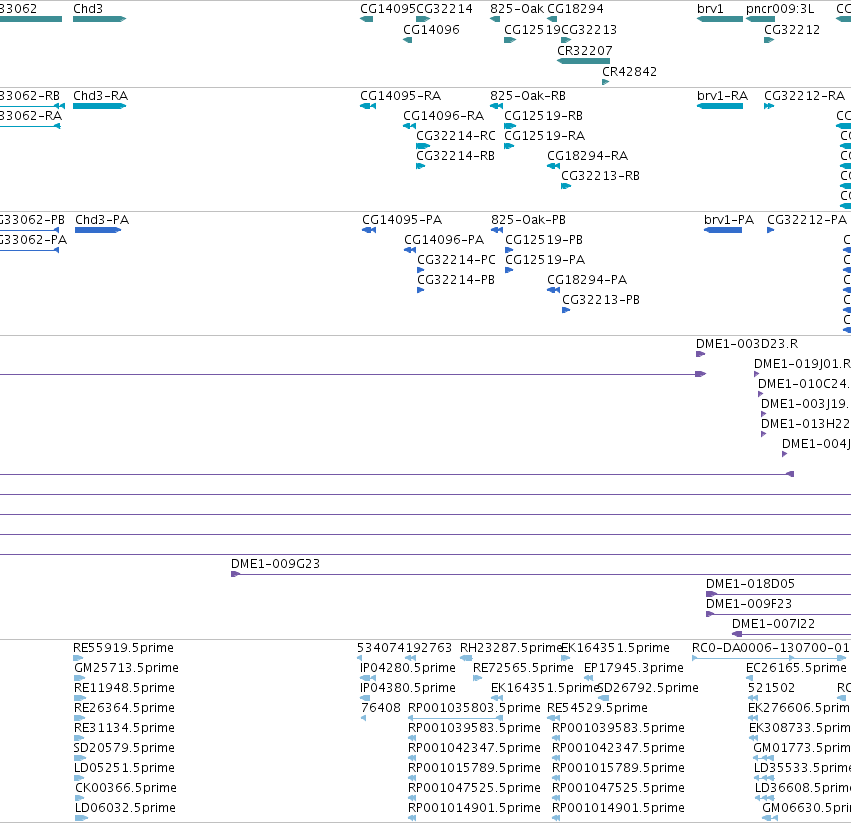The height and width of the screenshot is (823, 851).
Task: Click the EP17945.3prime EST
Action: click(x=588, y=679)
